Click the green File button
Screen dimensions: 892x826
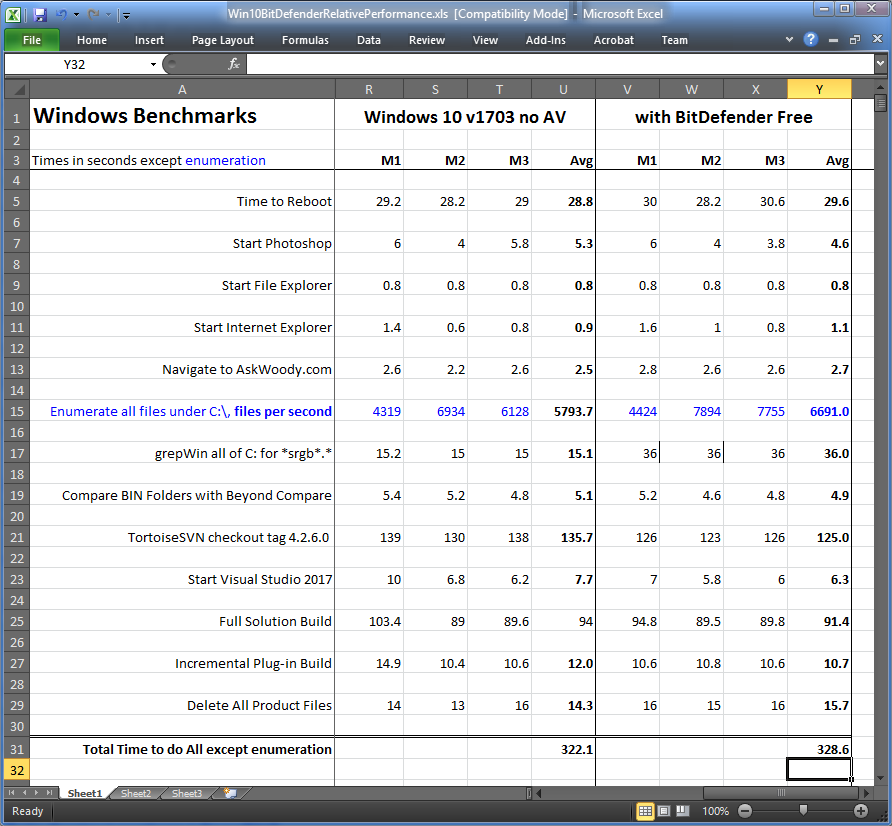(31, 40)
